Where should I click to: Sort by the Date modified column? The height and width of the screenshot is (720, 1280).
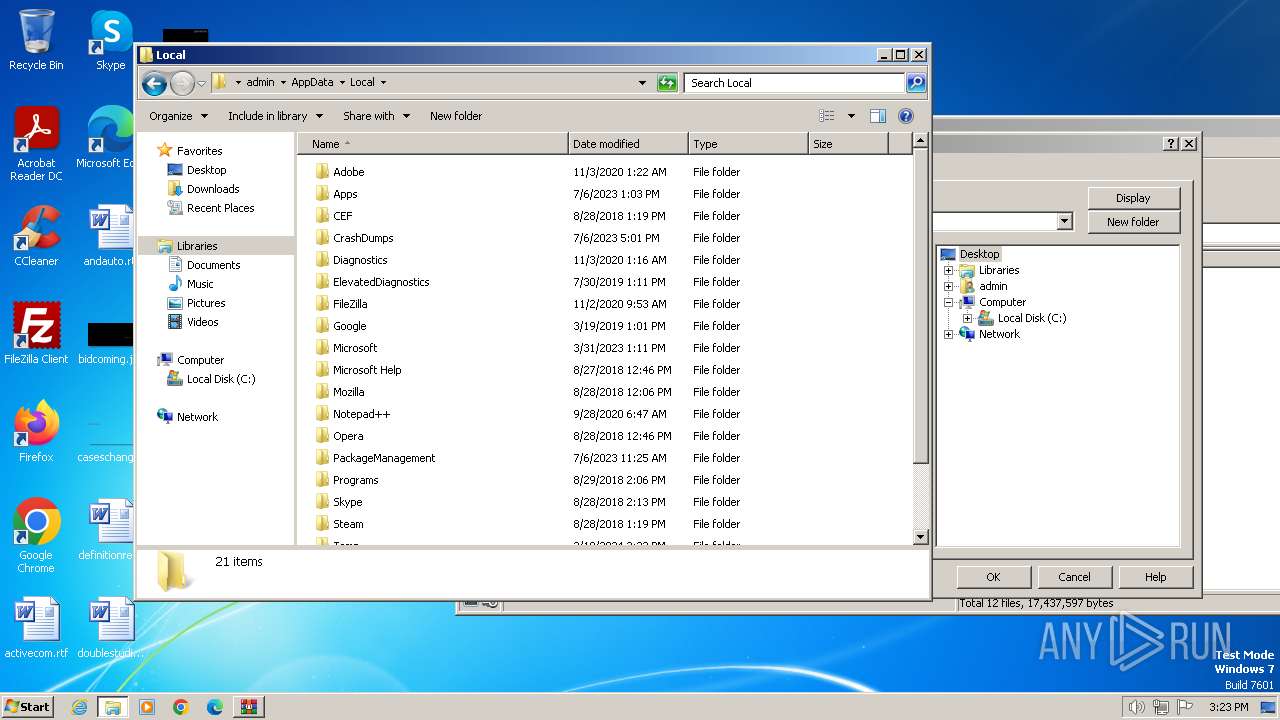628,144
